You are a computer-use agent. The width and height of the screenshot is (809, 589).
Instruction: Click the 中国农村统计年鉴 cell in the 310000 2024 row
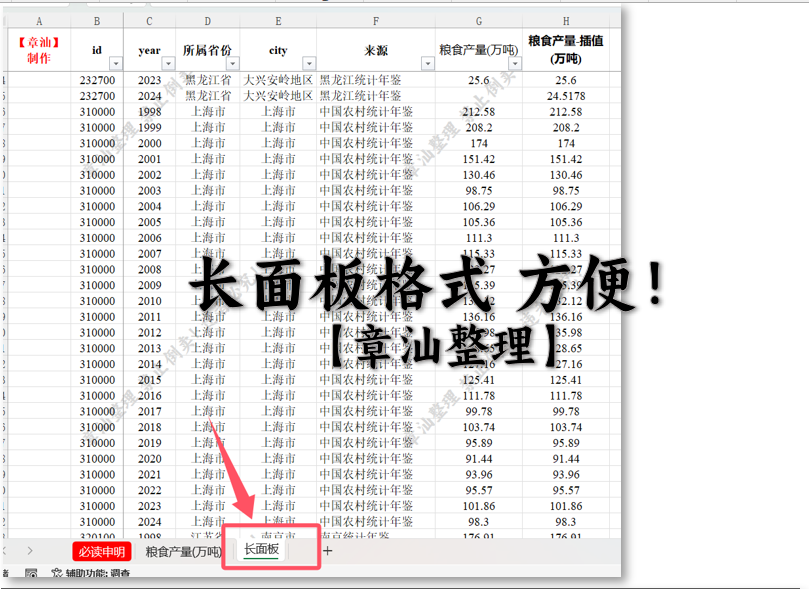click(x=376, y=522)
